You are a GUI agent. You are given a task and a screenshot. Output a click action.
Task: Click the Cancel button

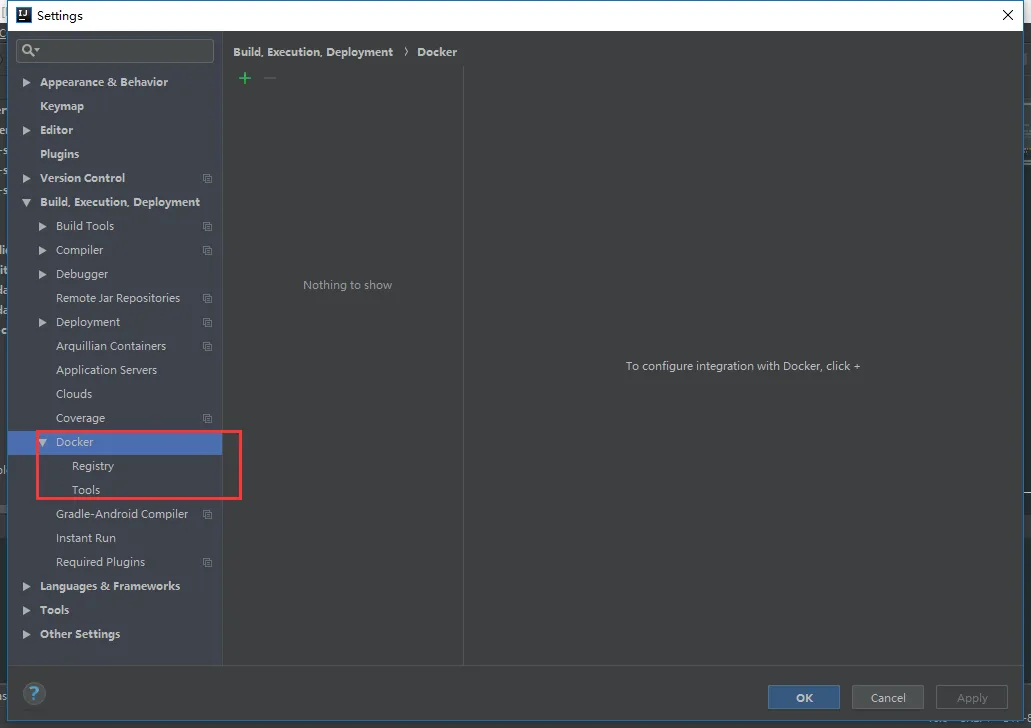888,697
